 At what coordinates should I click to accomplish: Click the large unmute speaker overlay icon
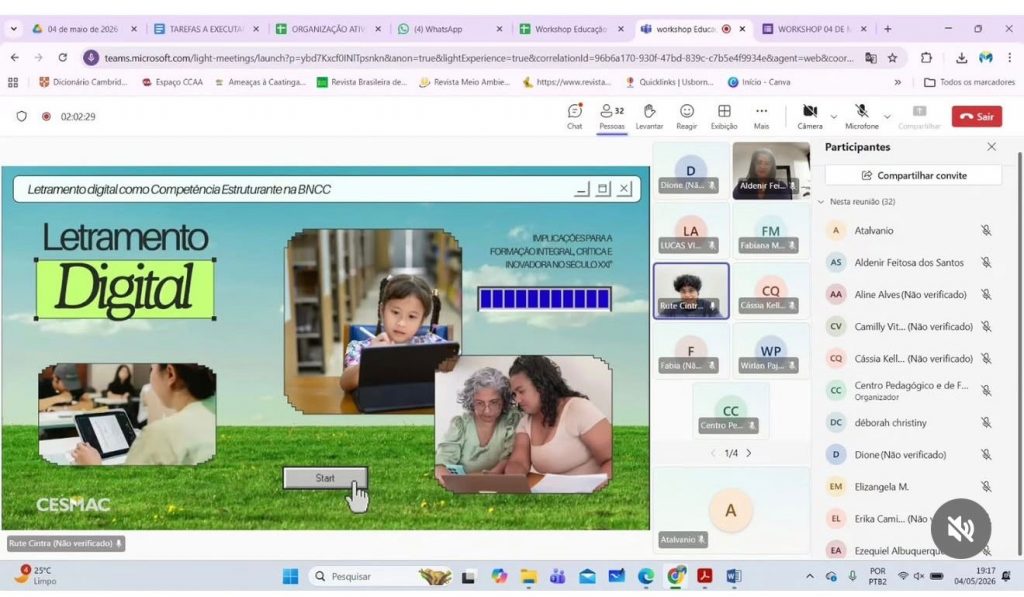point(961,528)
